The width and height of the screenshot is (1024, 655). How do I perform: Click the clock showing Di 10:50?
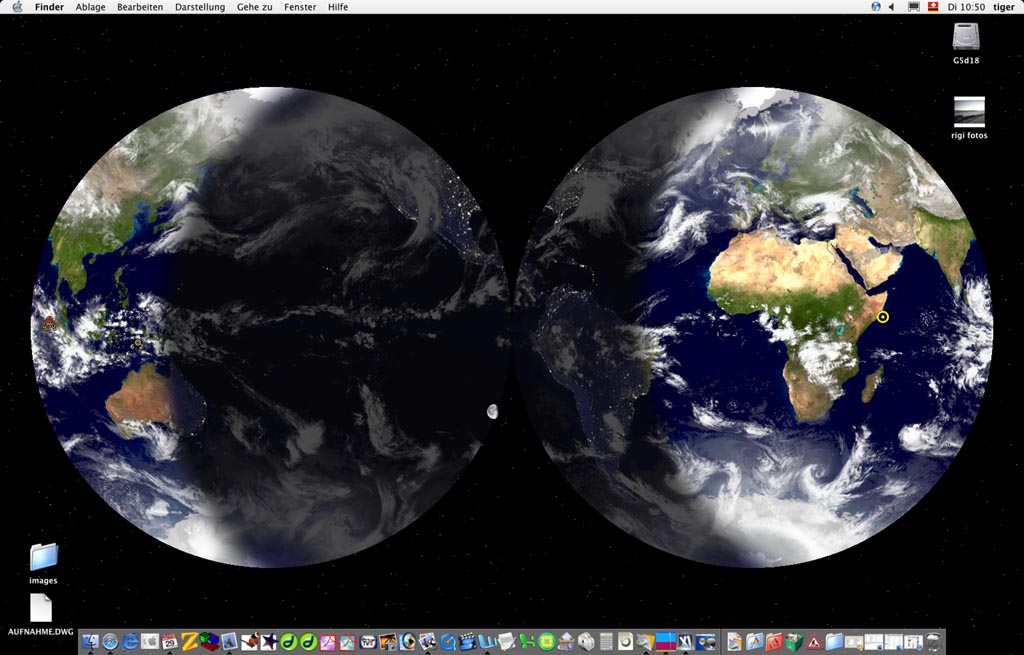(x=966, y=7)
